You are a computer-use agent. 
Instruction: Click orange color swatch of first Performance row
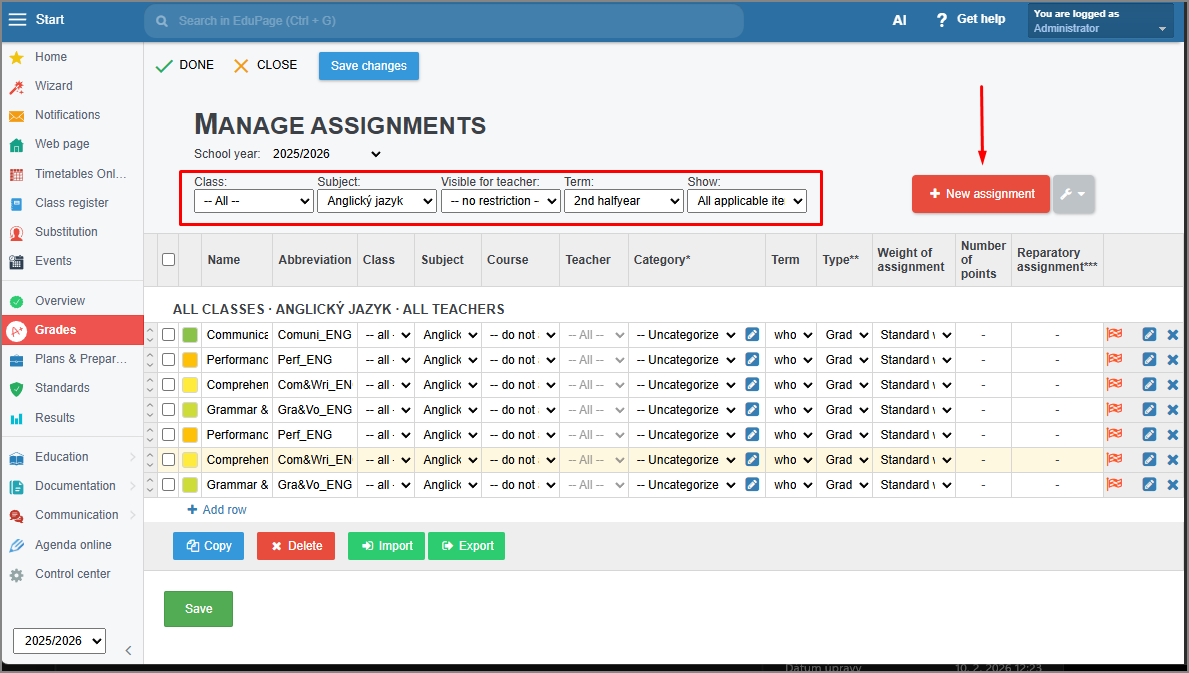[x=190, y=360]
